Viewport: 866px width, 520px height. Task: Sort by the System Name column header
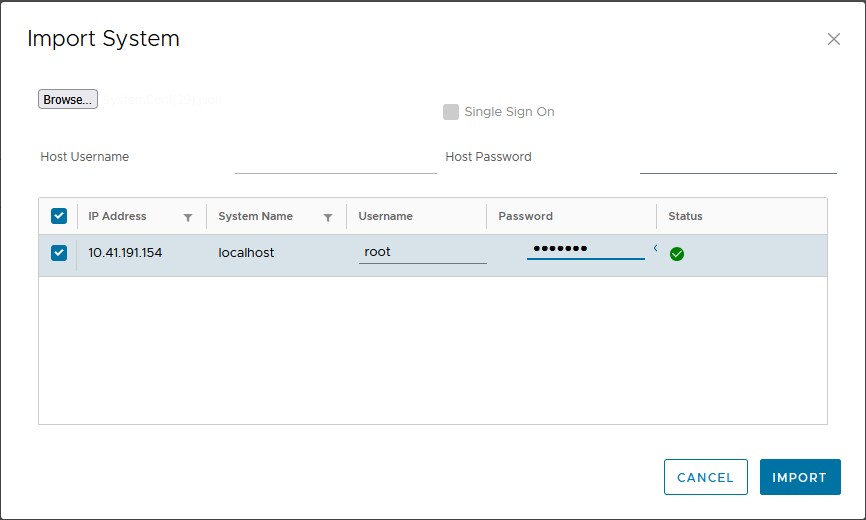click(x=255, y=216)
